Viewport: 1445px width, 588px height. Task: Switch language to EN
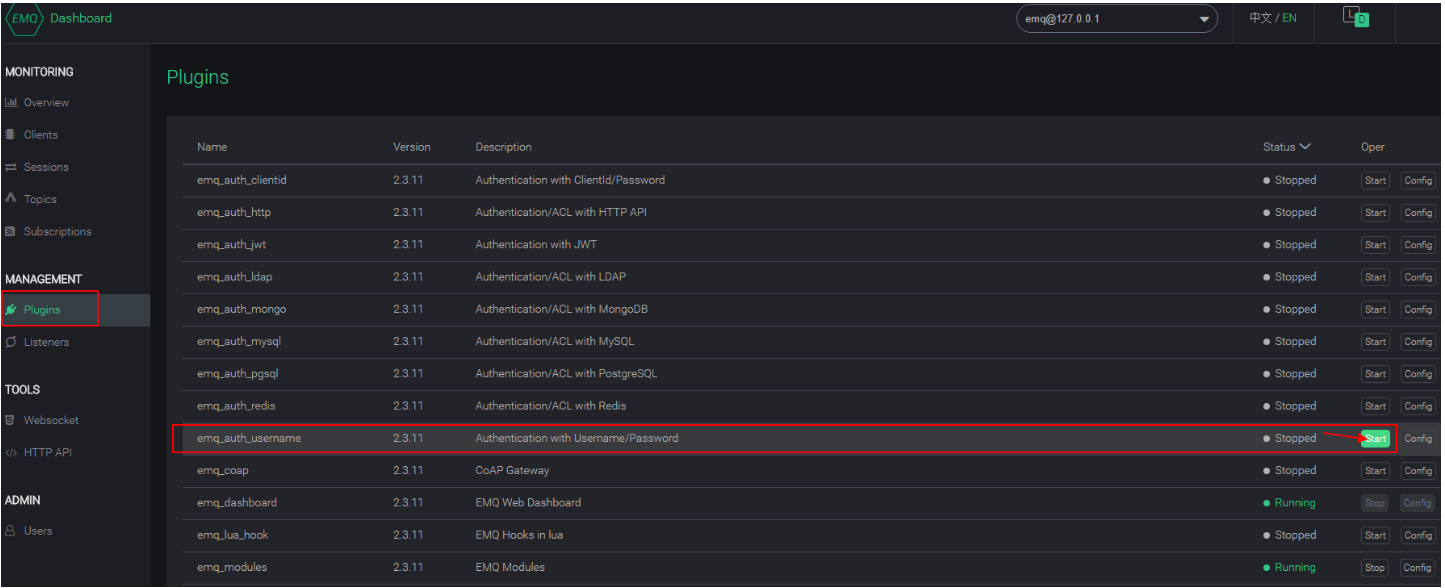[x=1289, y=18]
